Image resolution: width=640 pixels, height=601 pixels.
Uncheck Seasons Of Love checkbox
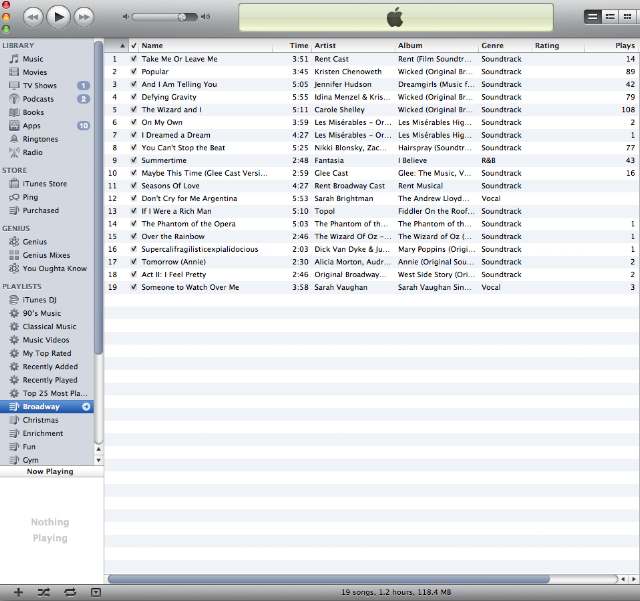coord(133,185)
